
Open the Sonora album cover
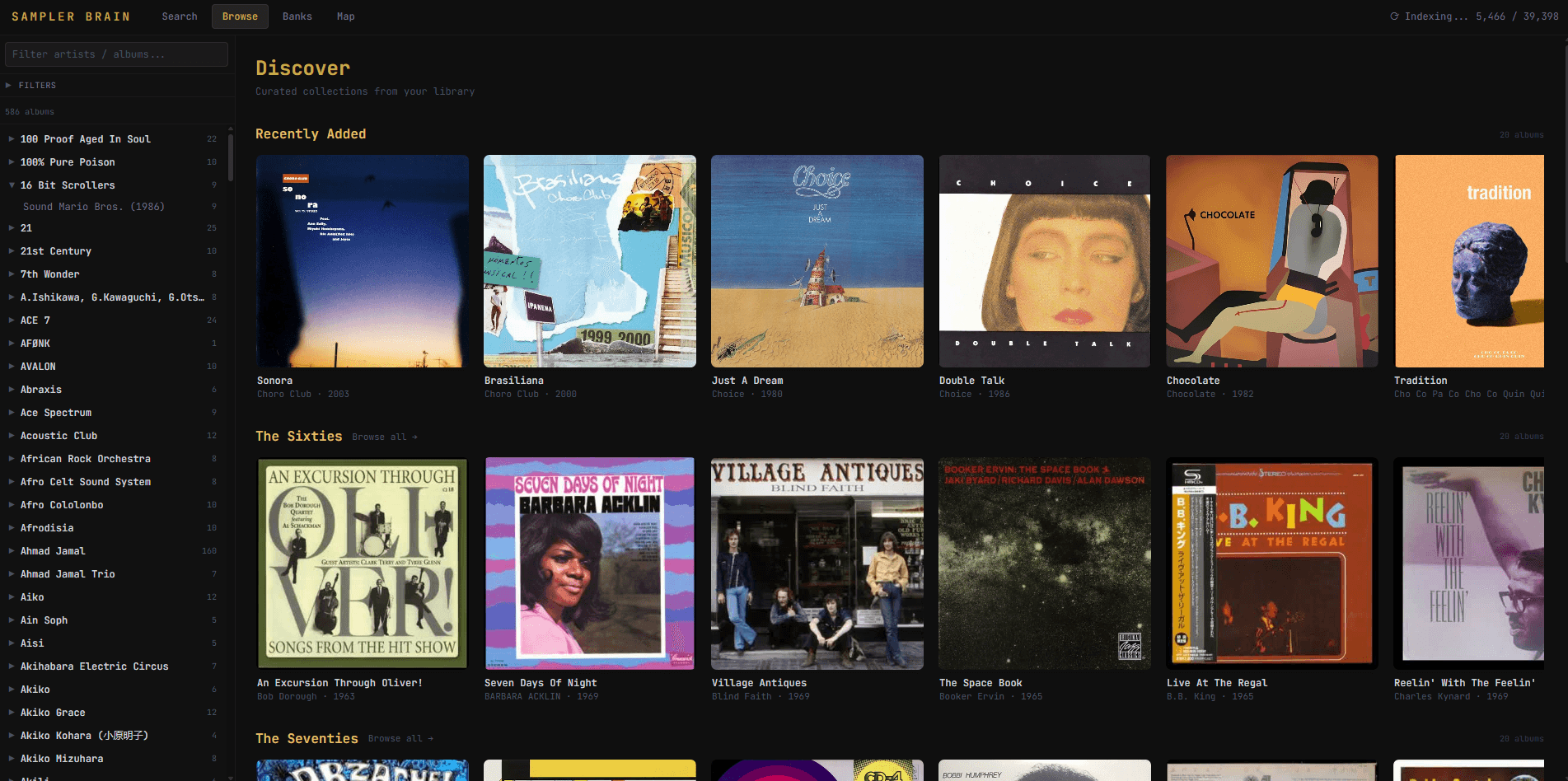[363, 261]
